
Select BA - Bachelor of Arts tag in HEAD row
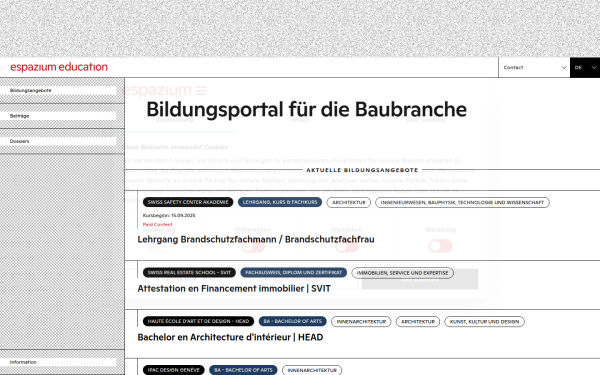[293, 321]
